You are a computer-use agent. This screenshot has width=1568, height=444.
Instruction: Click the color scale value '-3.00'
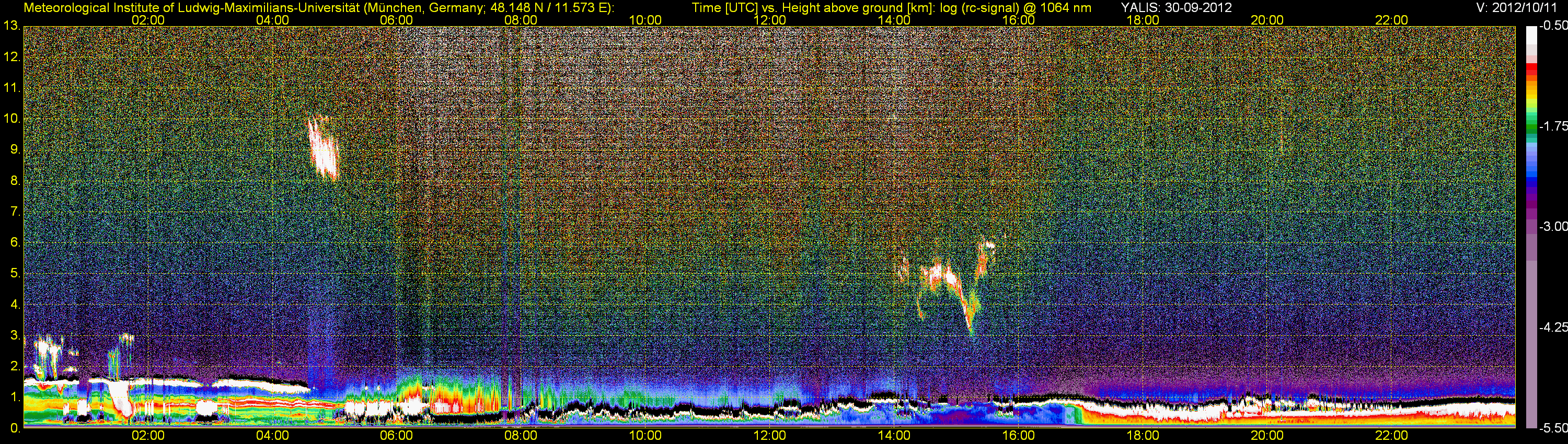coord(1553,226)
